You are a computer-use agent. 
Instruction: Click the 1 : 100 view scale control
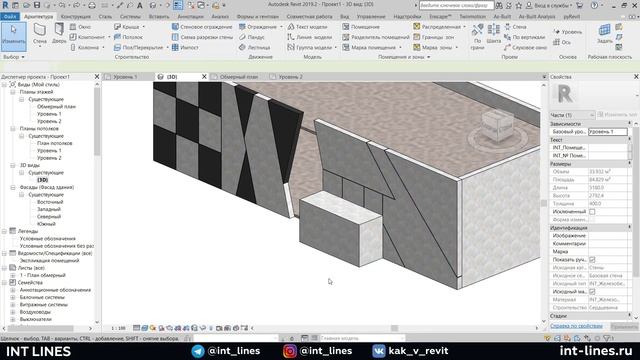[x=118, y=328]
